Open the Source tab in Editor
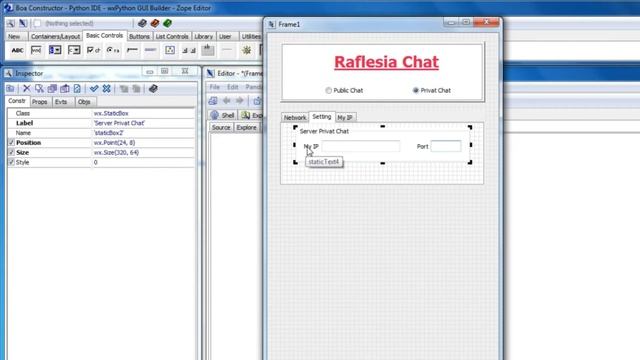This screenshot has width=640, height=360. point(221,127)
